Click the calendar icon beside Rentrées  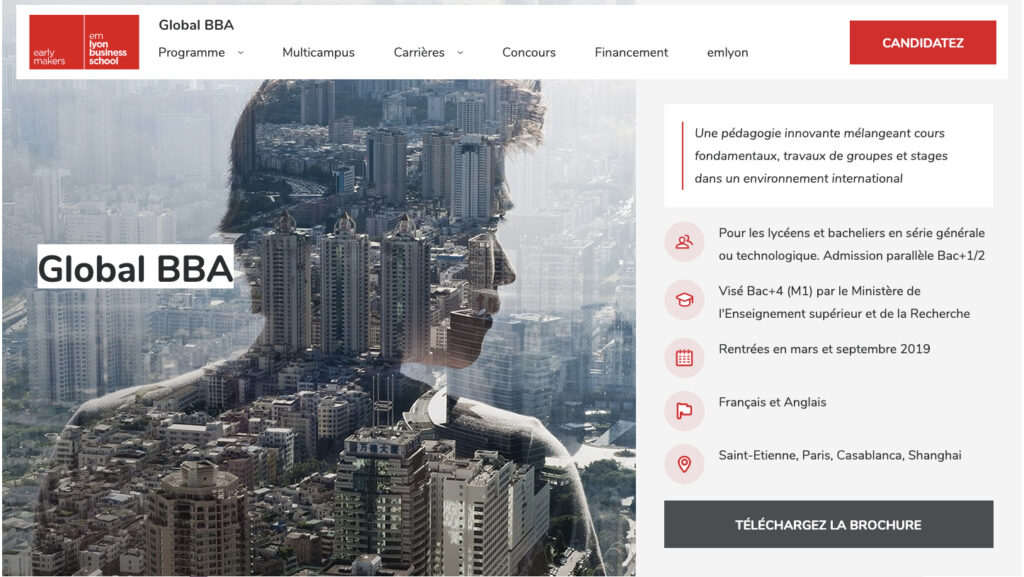point(684,358)
